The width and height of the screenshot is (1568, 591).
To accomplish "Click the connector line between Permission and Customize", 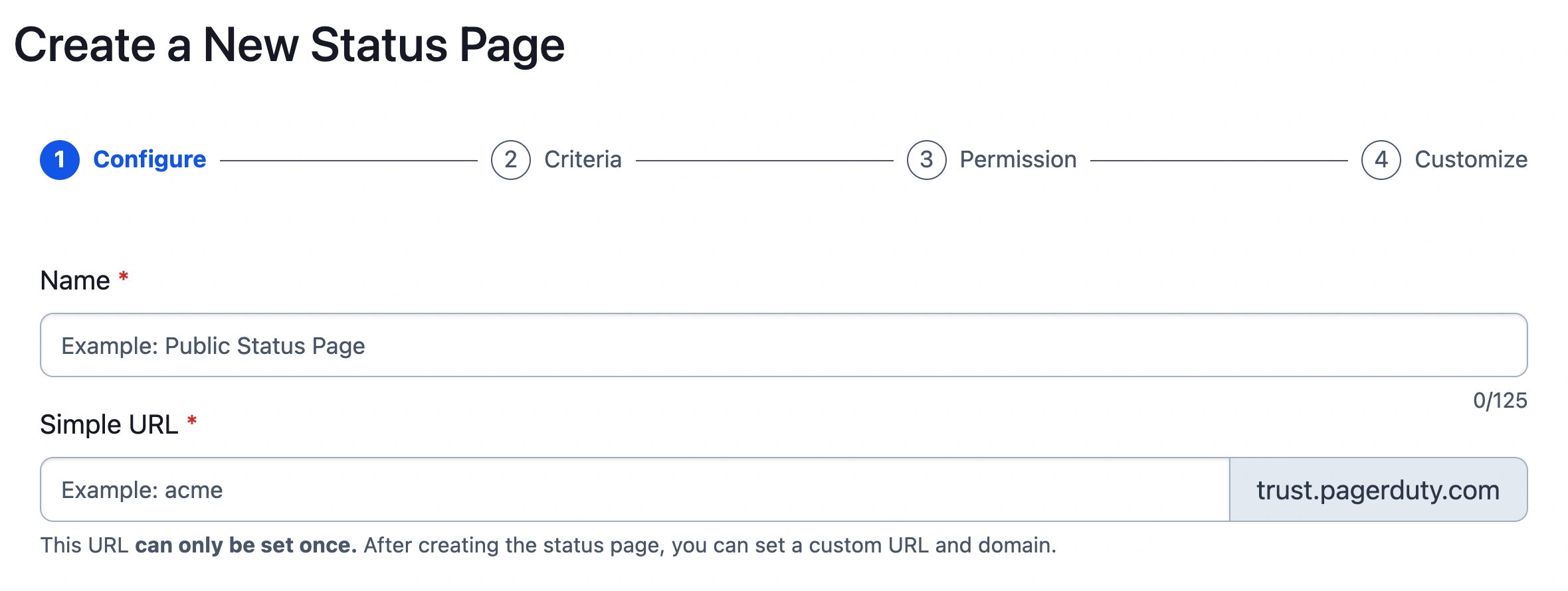I will [1219, 161].
